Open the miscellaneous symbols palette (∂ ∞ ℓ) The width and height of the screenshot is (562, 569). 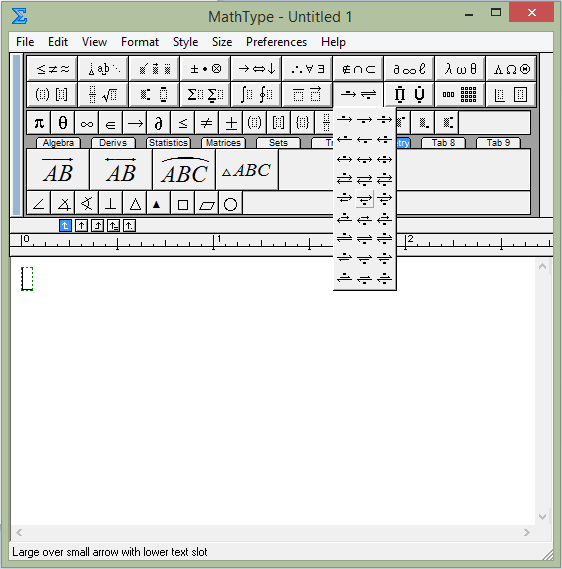pos(409,68)
